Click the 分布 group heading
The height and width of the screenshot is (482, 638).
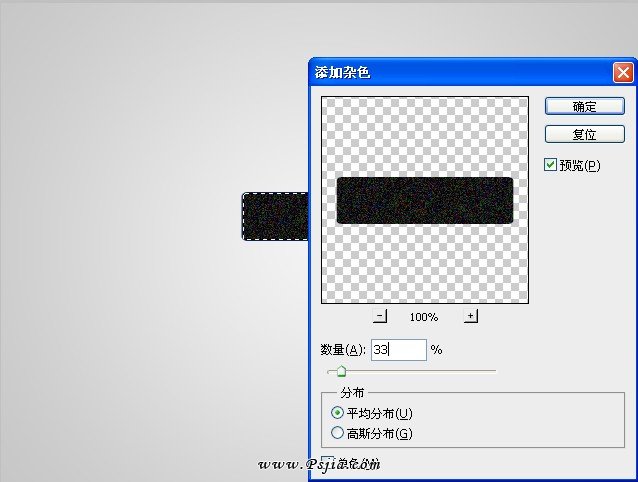click(x=352, y=393)
